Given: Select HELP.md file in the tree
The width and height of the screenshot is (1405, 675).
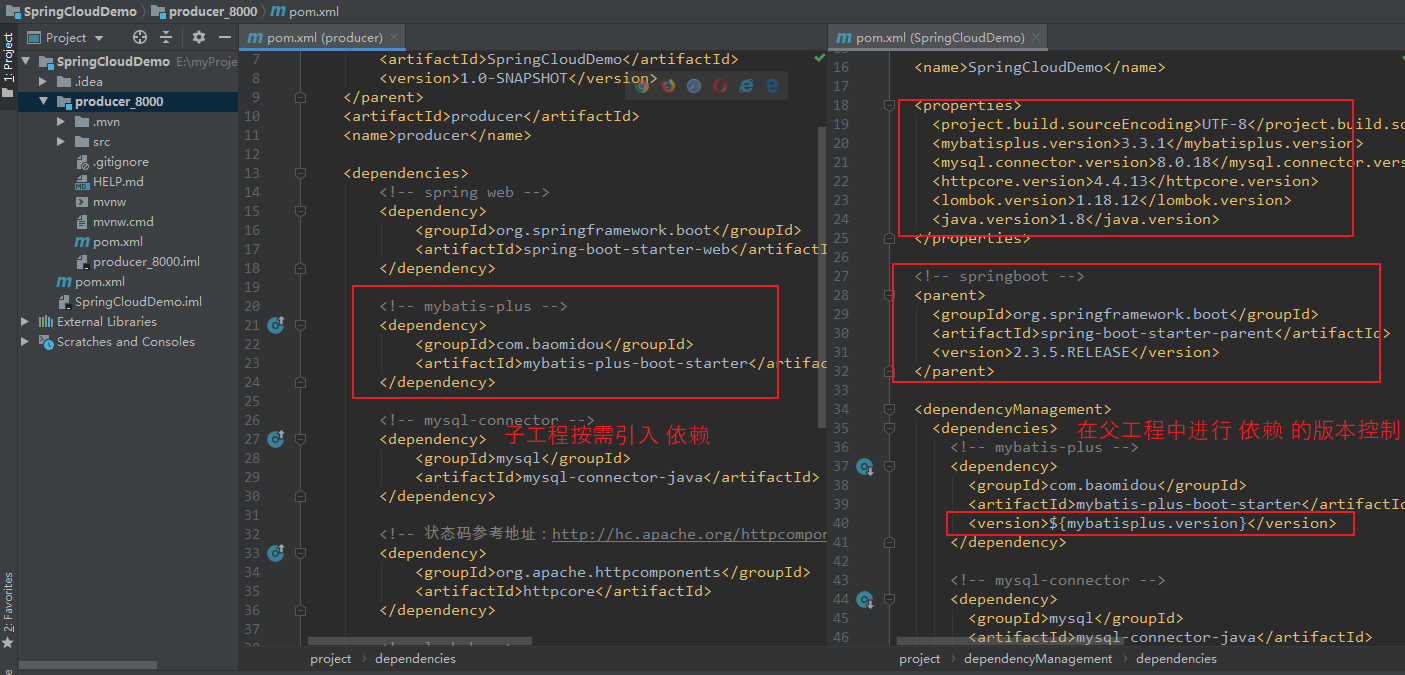Looking at the screenshot, I should 118,182.
